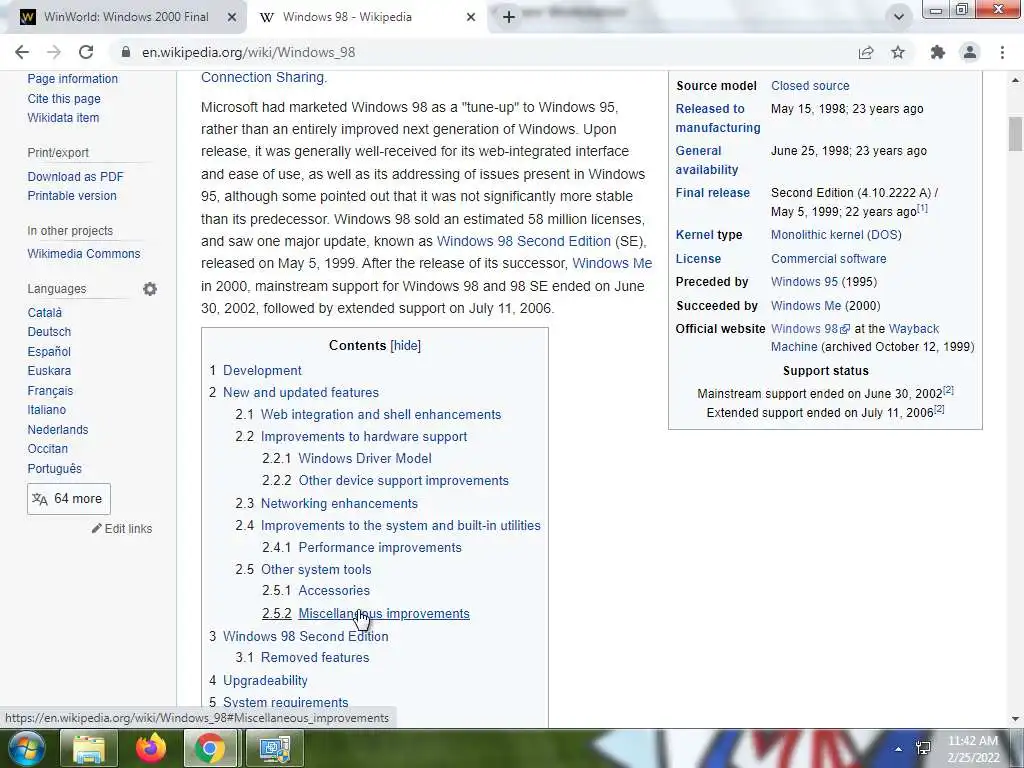Open a new tab with the plus button

click(x=509, y=17)
